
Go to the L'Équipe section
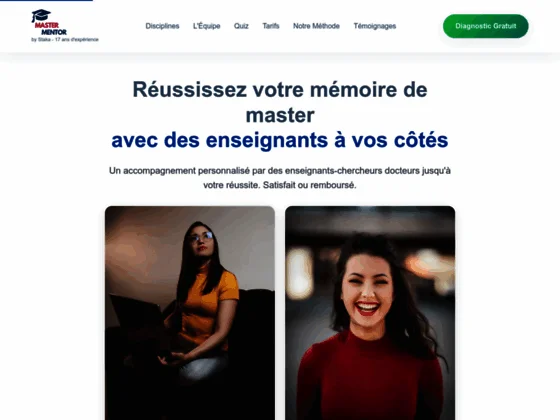pos(206,26)
